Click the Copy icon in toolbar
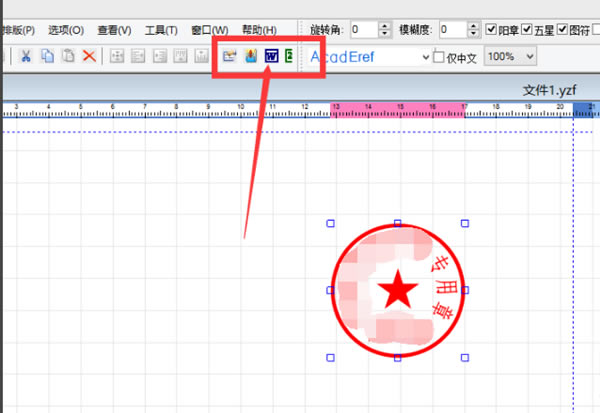Image resolution: width=600 pixels, height=413 pixels. tap(47, 57)
